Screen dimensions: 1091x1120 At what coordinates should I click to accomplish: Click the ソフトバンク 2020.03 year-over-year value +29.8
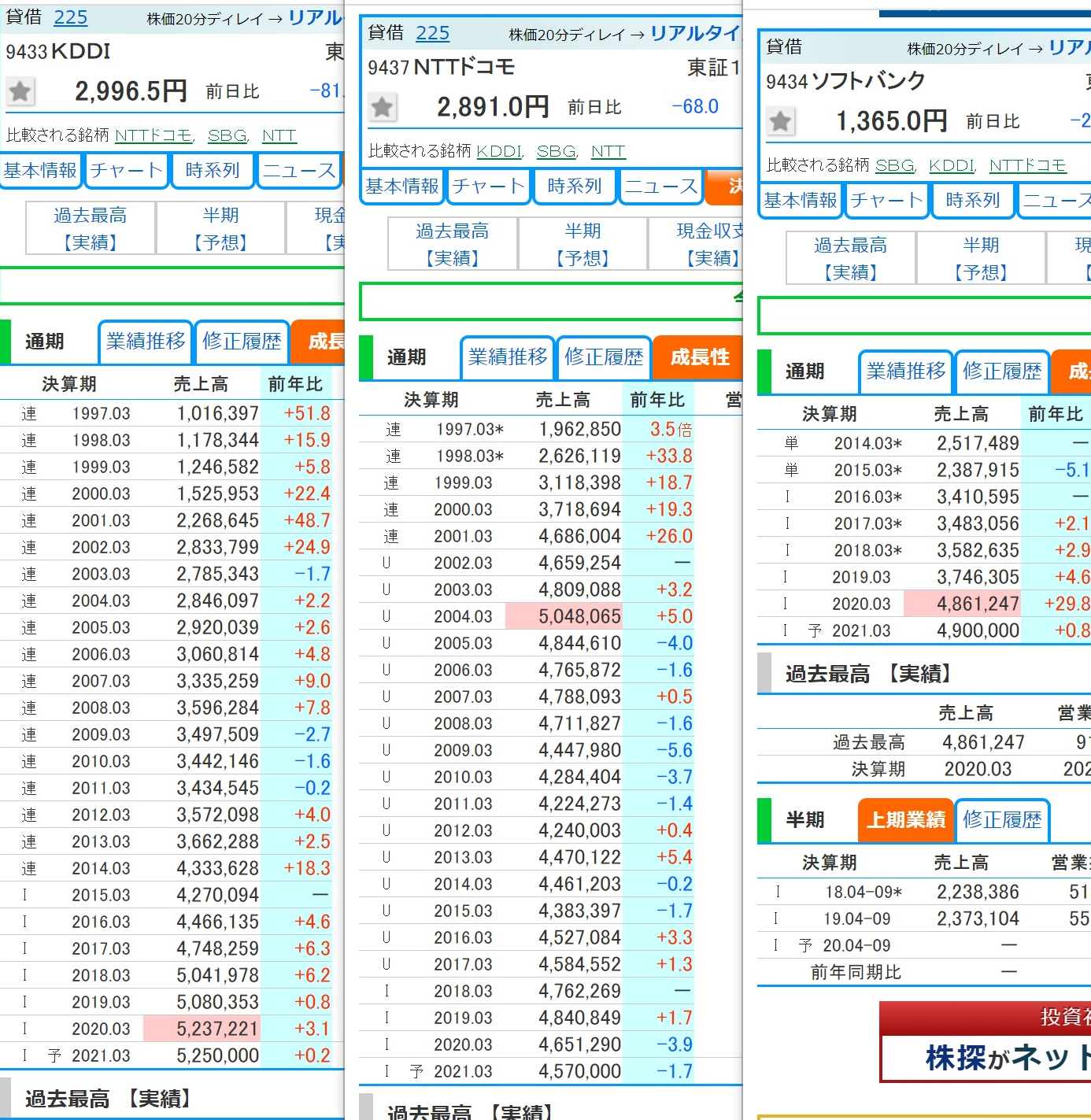pos(1067,604)
